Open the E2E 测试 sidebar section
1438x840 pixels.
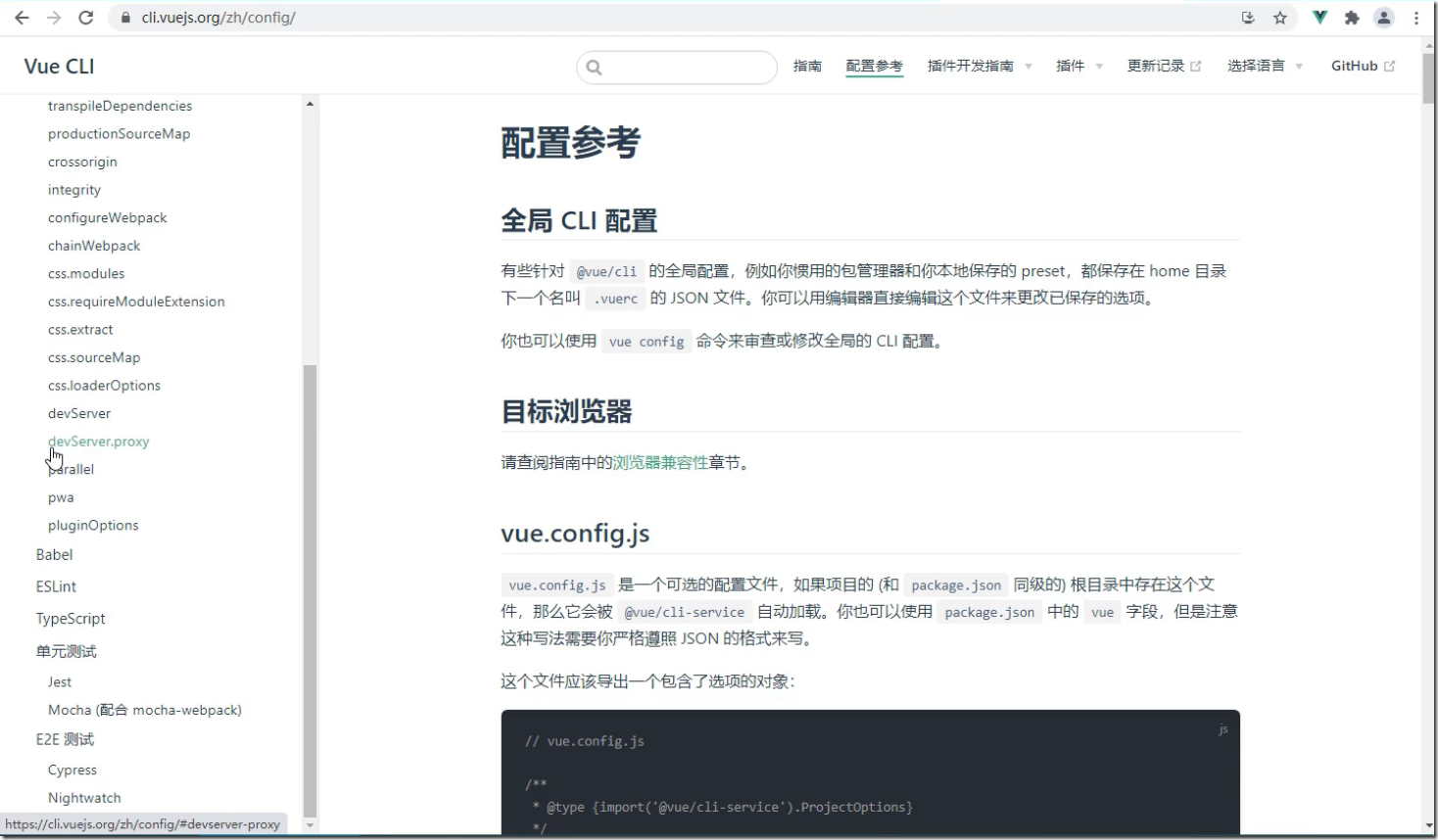(x=65, y=739)
